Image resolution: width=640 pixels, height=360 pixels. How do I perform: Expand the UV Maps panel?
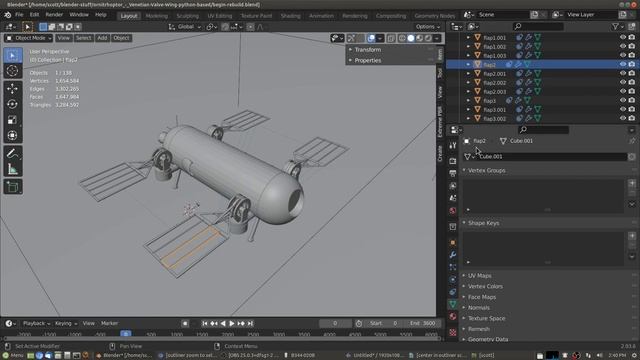coord(480,276)
